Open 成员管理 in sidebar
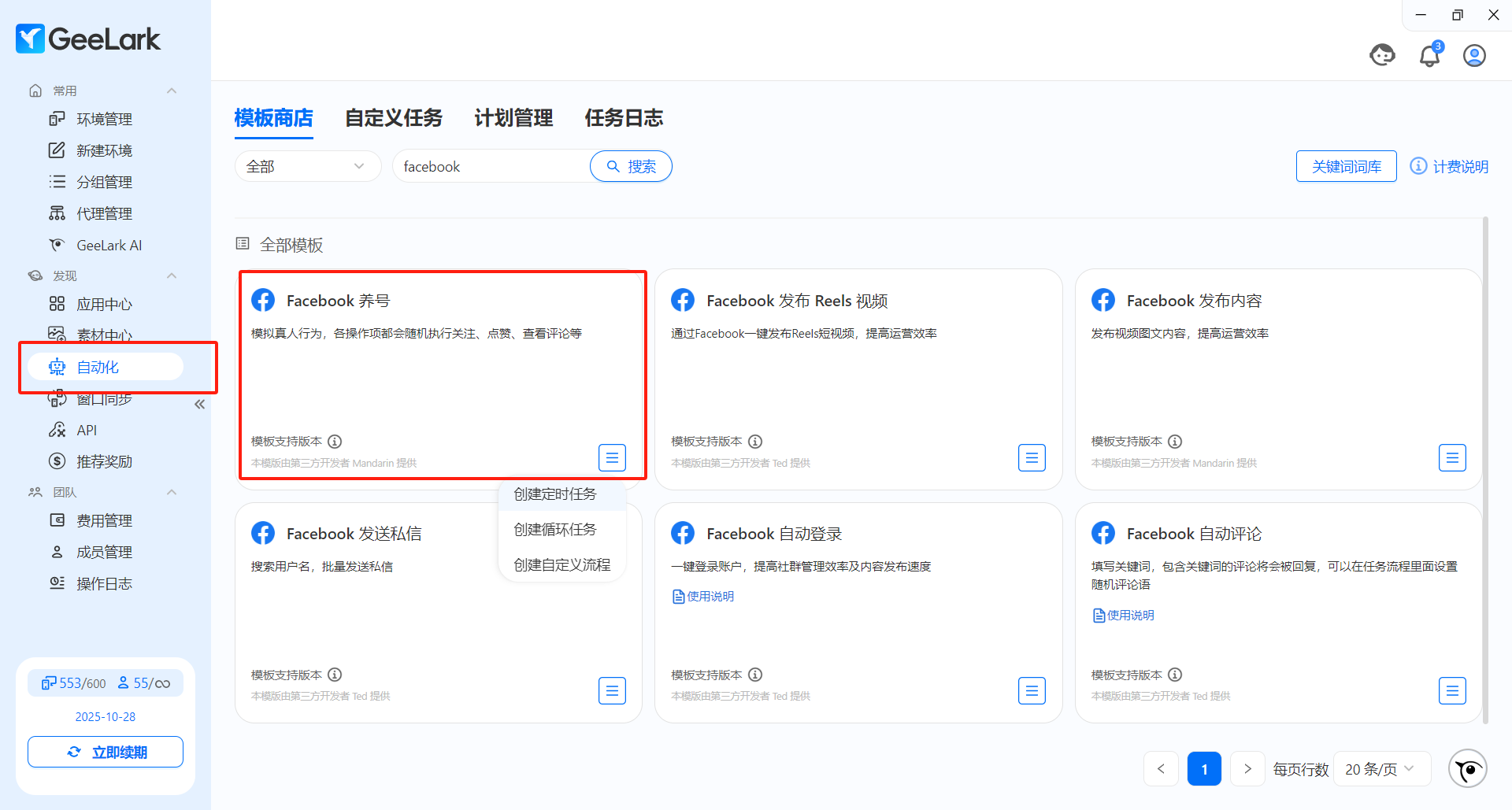The height and width of the screenshot is (810, 1512). [104, 552]
